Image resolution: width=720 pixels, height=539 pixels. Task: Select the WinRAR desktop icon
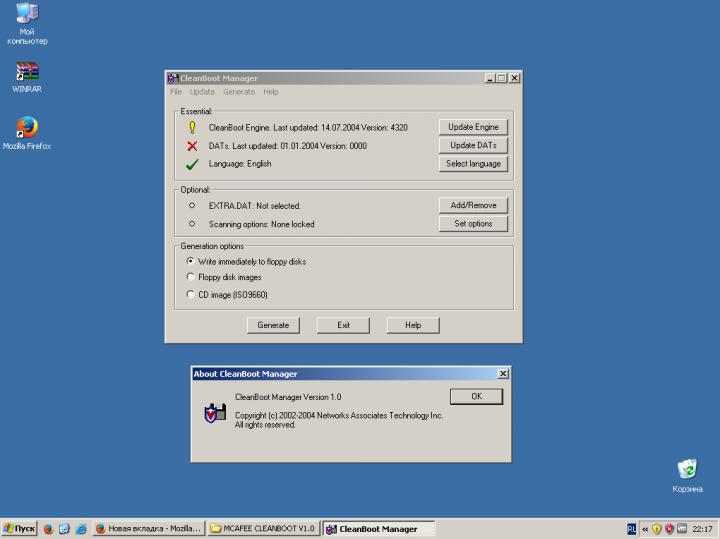tap(27, 72)
